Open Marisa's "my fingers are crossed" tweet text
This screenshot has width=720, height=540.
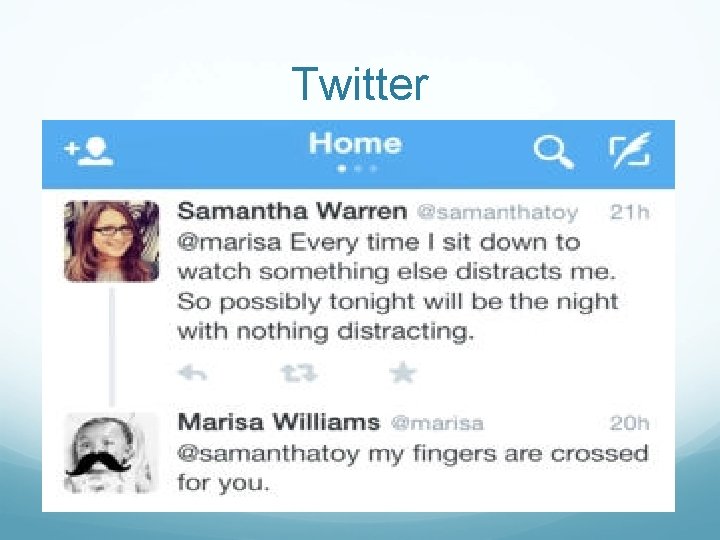coord(413,468)
